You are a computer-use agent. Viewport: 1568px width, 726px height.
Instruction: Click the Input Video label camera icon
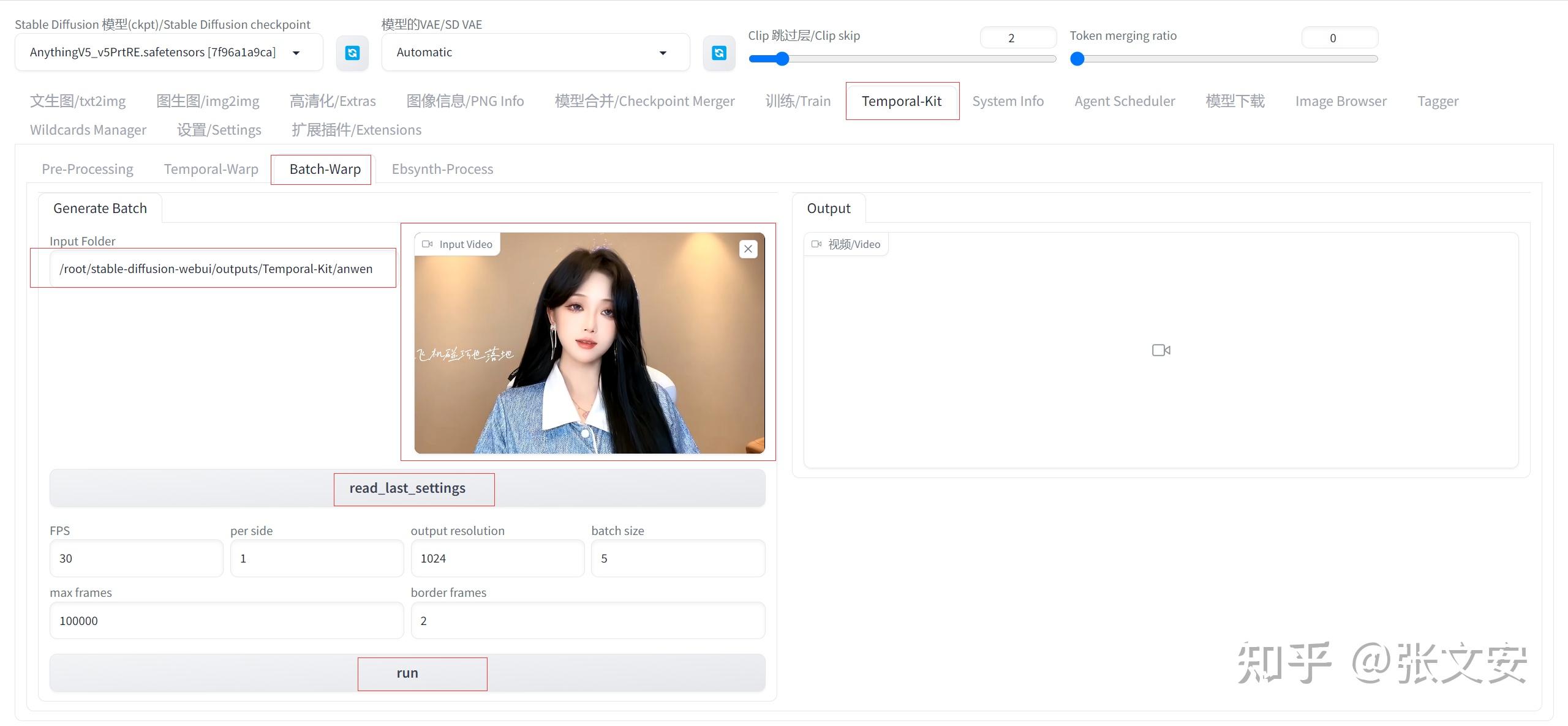coord(428,244)
